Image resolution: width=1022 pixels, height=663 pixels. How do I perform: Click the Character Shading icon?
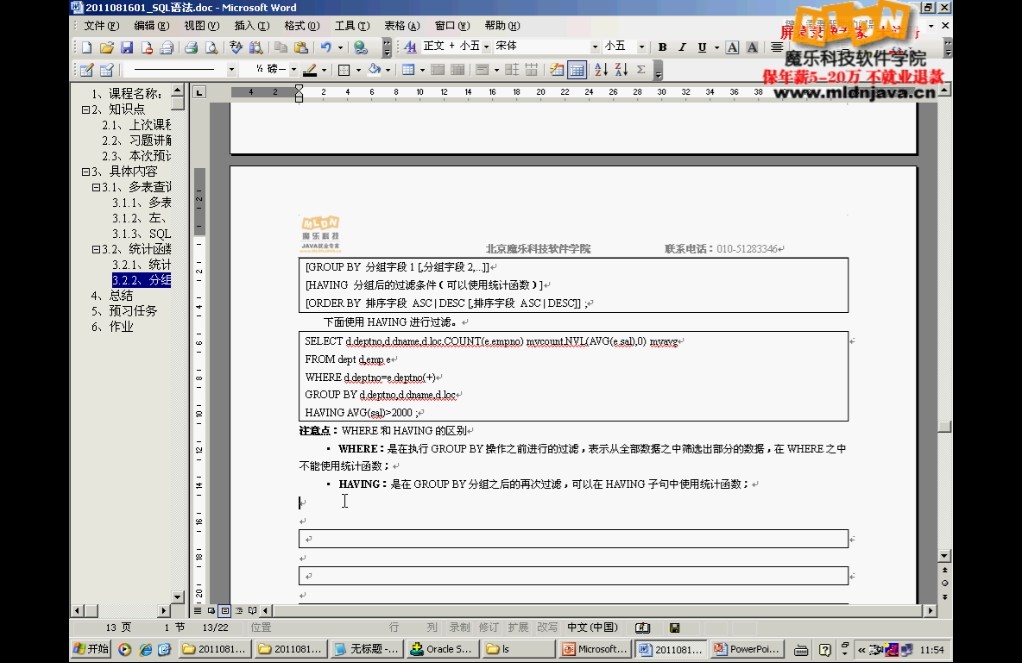pyautogui.click(x=752, y=47)
